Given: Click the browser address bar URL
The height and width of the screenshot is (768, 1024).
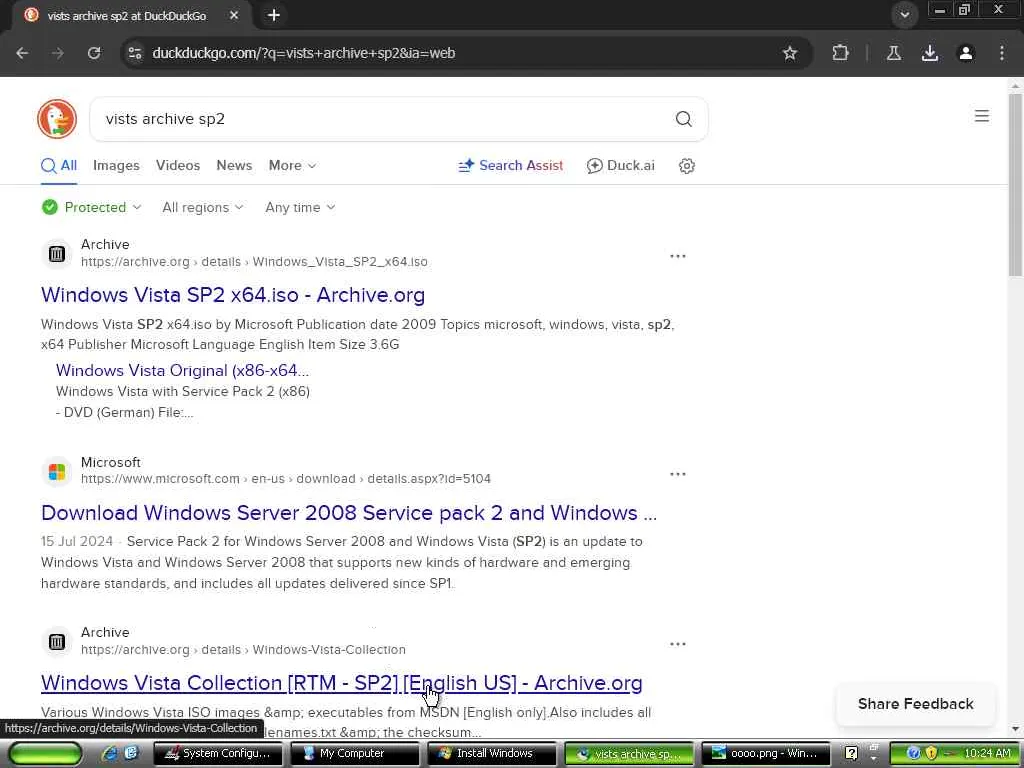Looking at the screenshot, I should tap(304, 53).
